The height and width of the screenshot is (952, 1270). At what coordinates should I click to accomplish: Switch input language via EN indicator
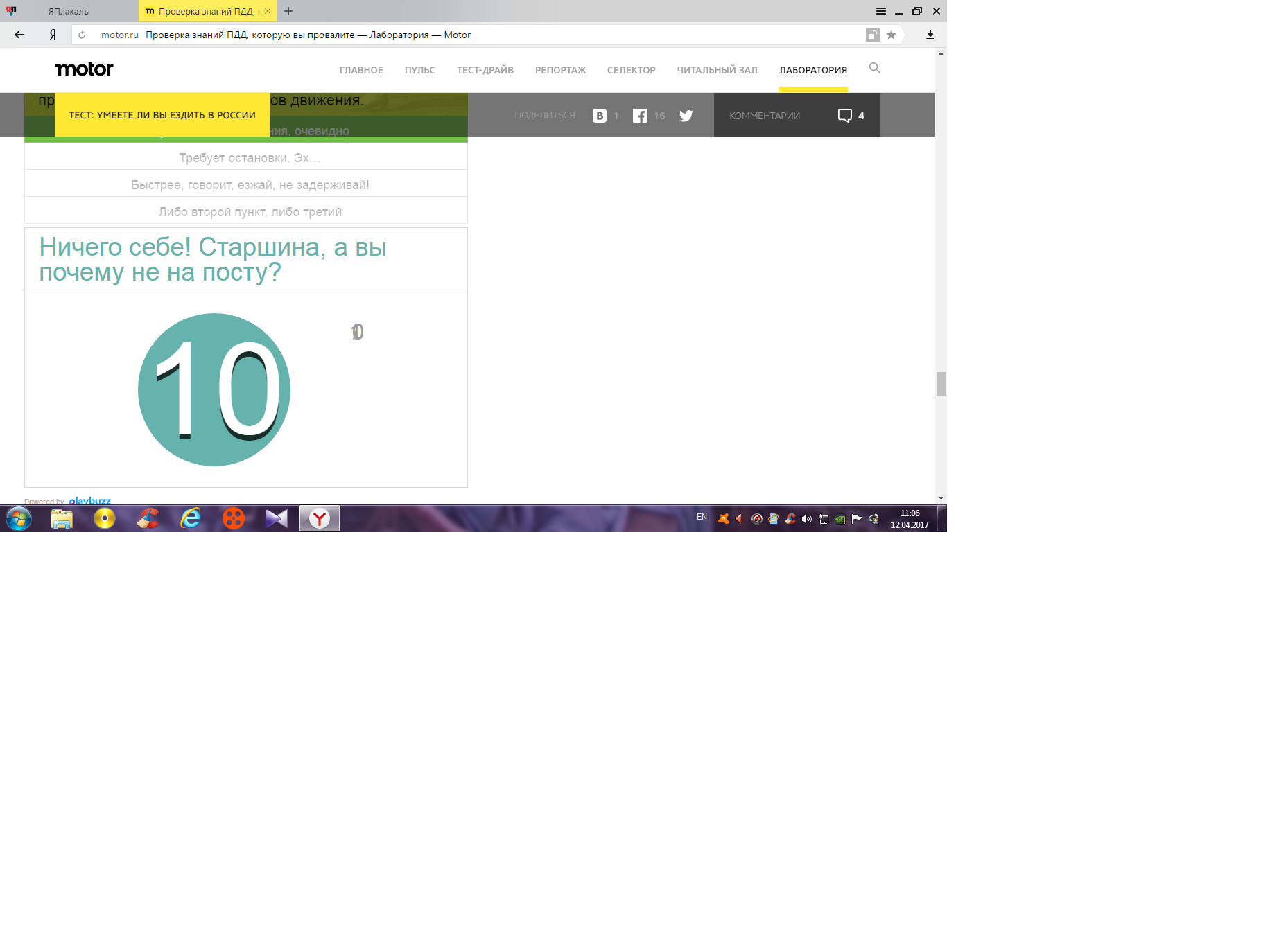[702, 517]
